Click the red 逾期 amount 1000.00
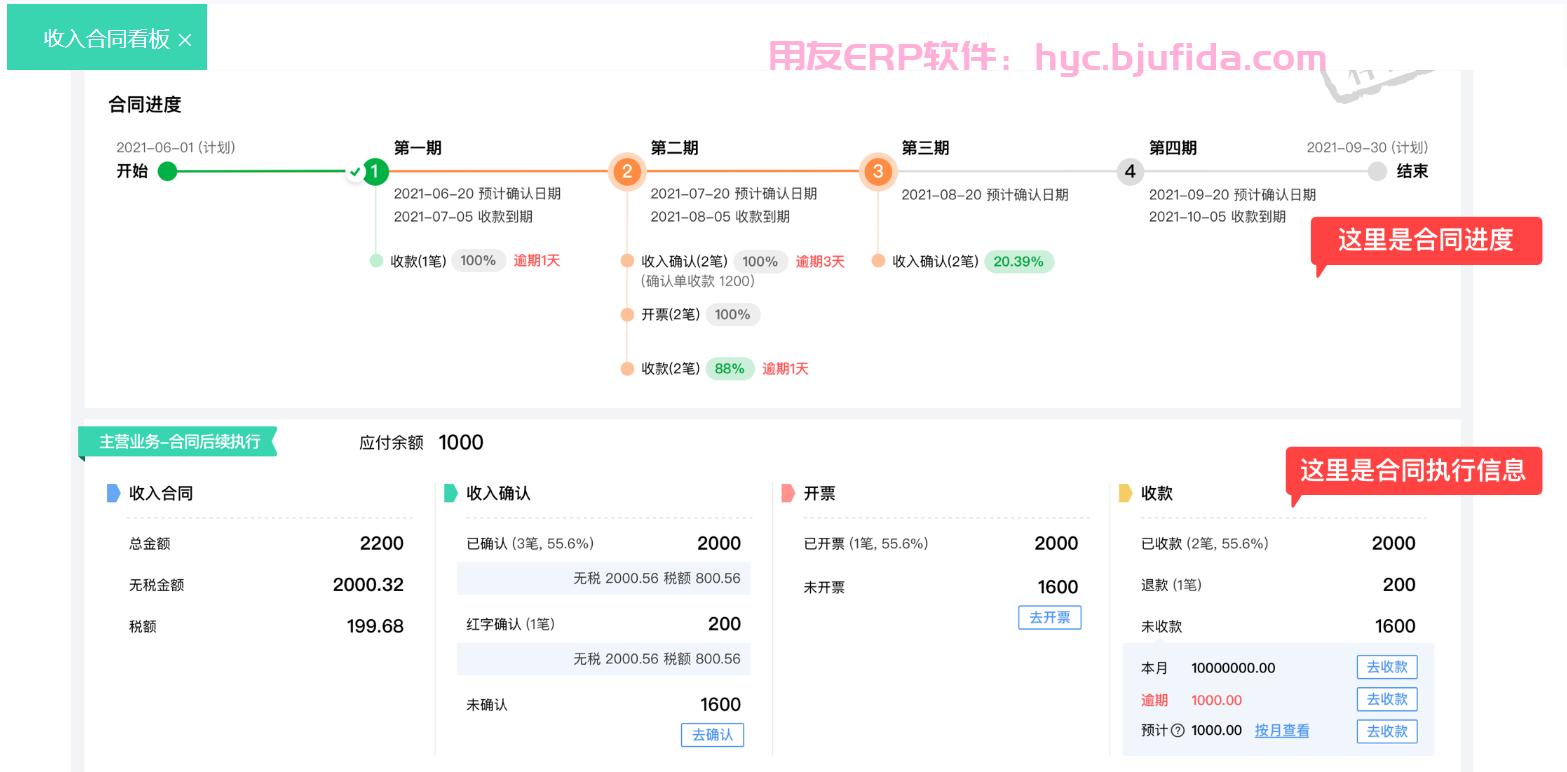The image size is (1567, 772). tap(1217, 700)
